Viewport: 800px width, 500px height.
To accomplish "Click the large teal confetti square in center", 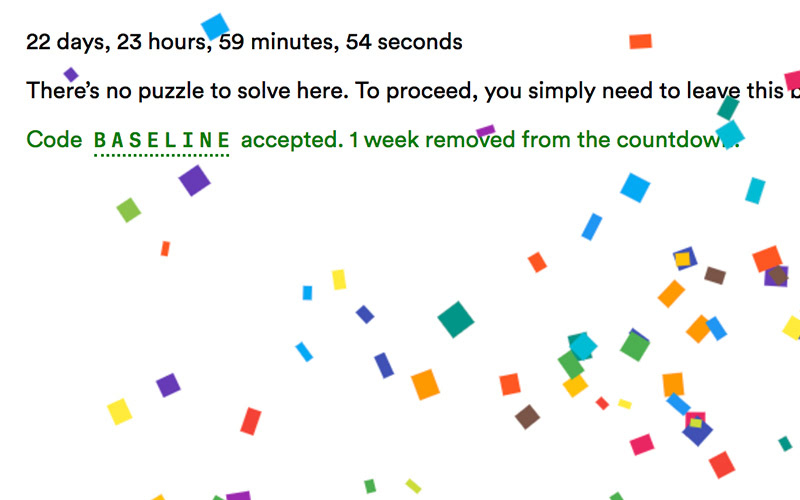I will point(456,319).
